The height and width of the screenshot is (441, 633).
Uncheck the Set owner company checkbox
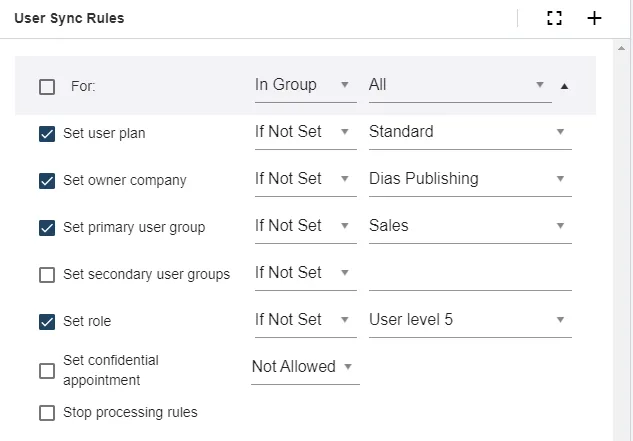coord(47,181)
